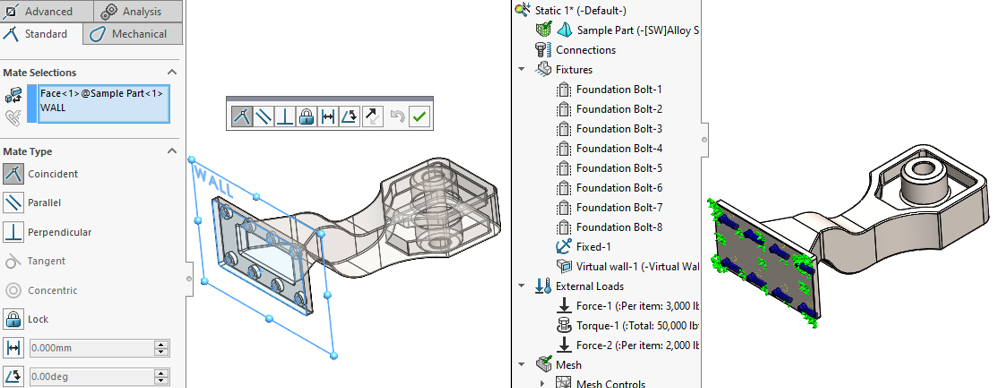The height and width of the screenshot is (388, 1000).
Task: Click the entities to mate icon
Action: click(x=13, y=96)
